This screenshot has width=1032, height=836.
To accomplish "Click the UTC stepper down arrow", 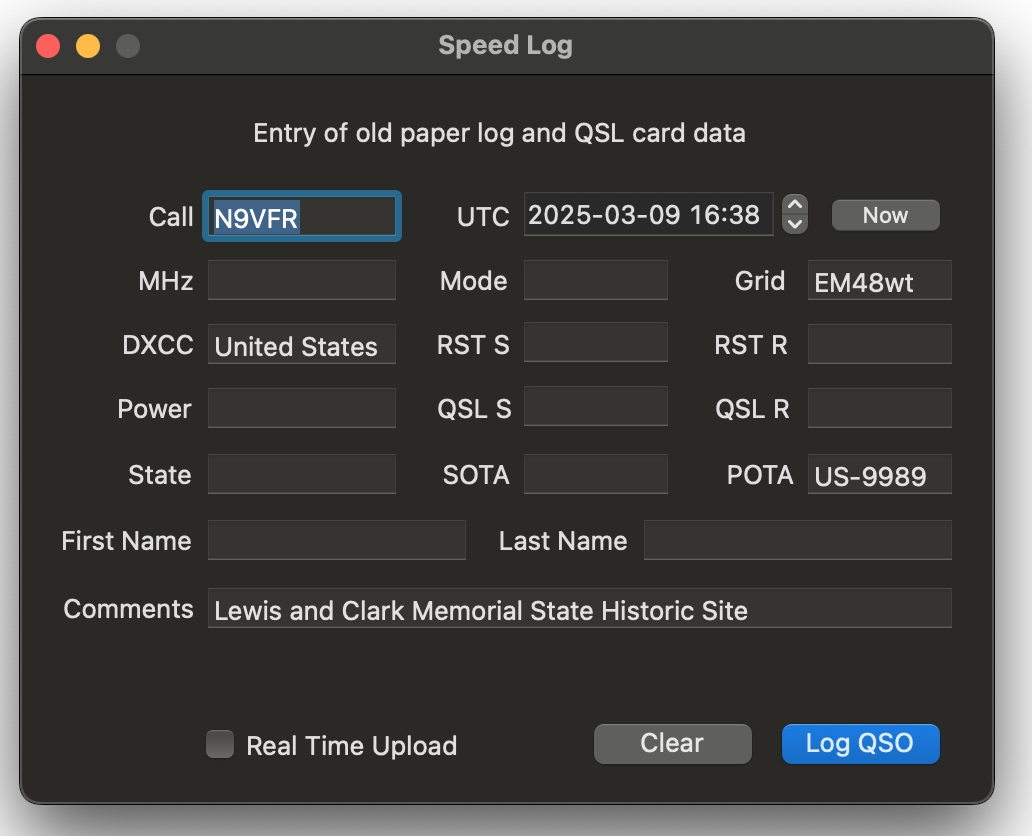I will [x=794, y=224].
